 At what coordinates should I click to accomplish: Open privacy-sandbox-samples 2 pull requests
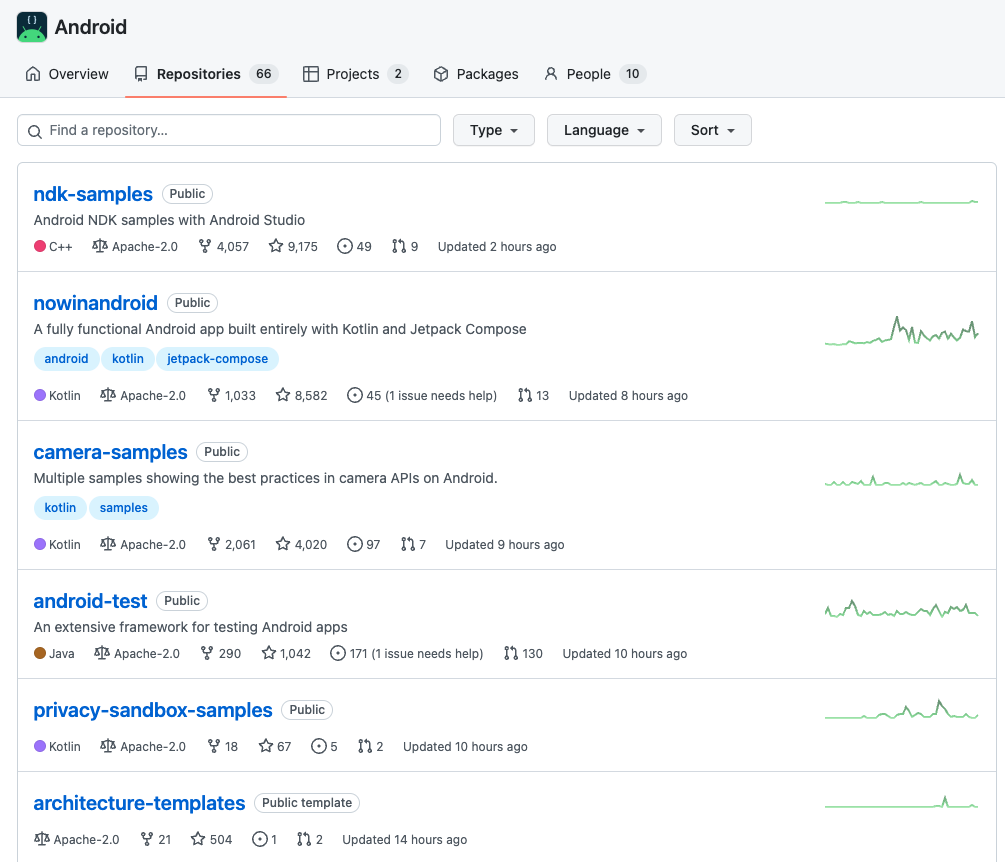click(x=370, y=747)
